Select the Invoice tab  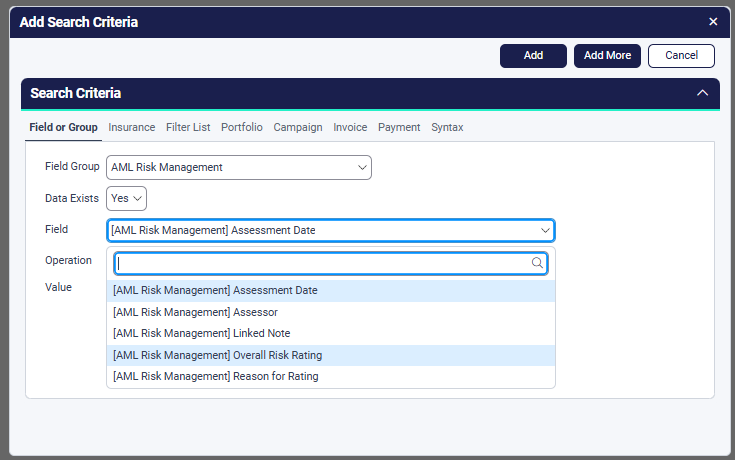pyautogui.click(x=350, y=128)
